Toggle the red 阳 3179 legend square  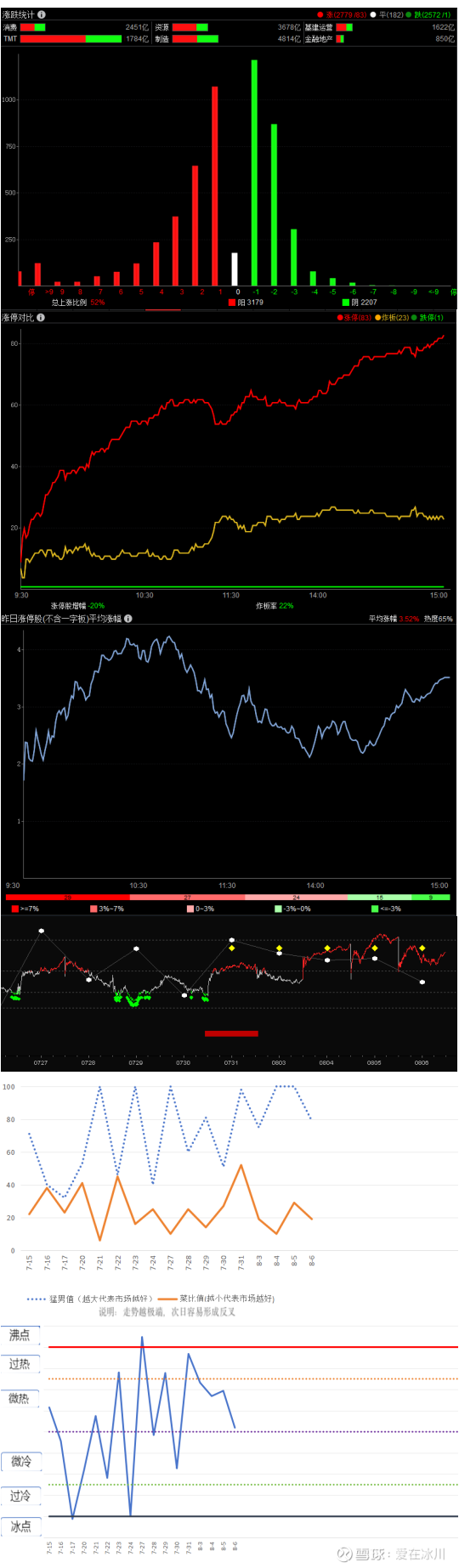pyautogui.click(x=232, y=302)
